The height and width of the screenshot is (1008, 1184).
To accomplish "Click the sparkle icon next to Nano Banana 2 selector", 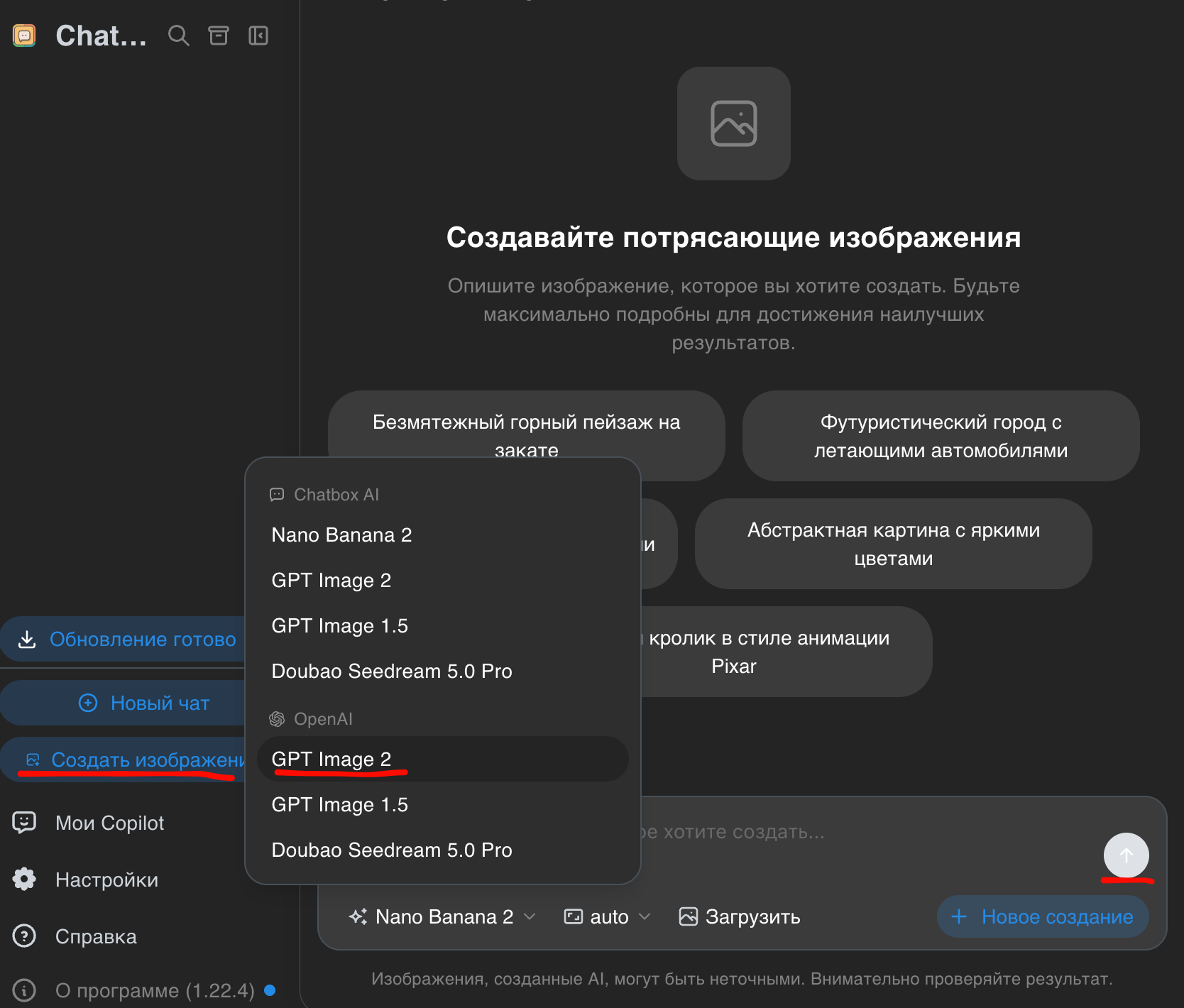I will tap(358, 916).
